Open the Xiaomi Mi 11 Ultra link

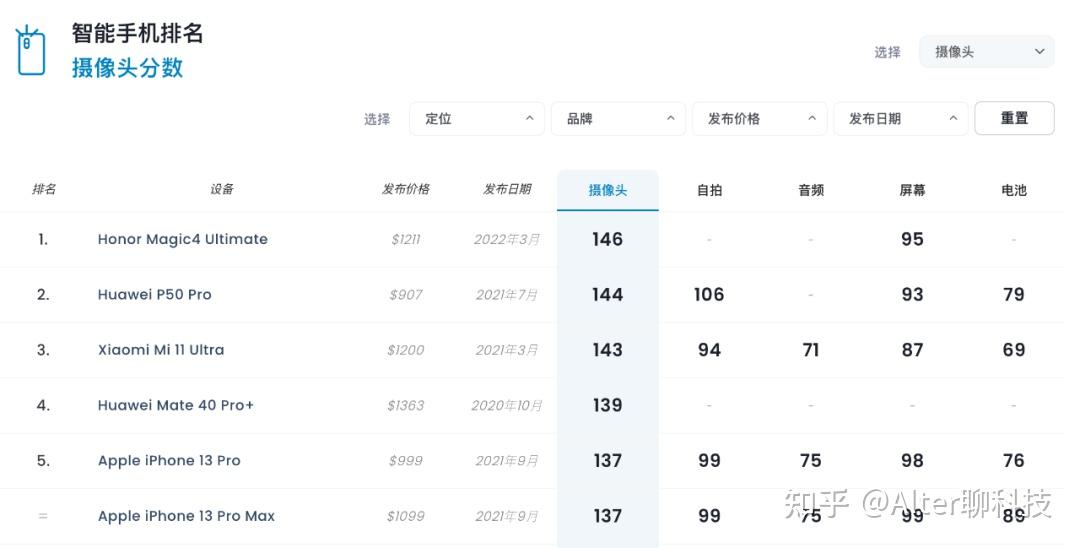[x=160, y=350]
